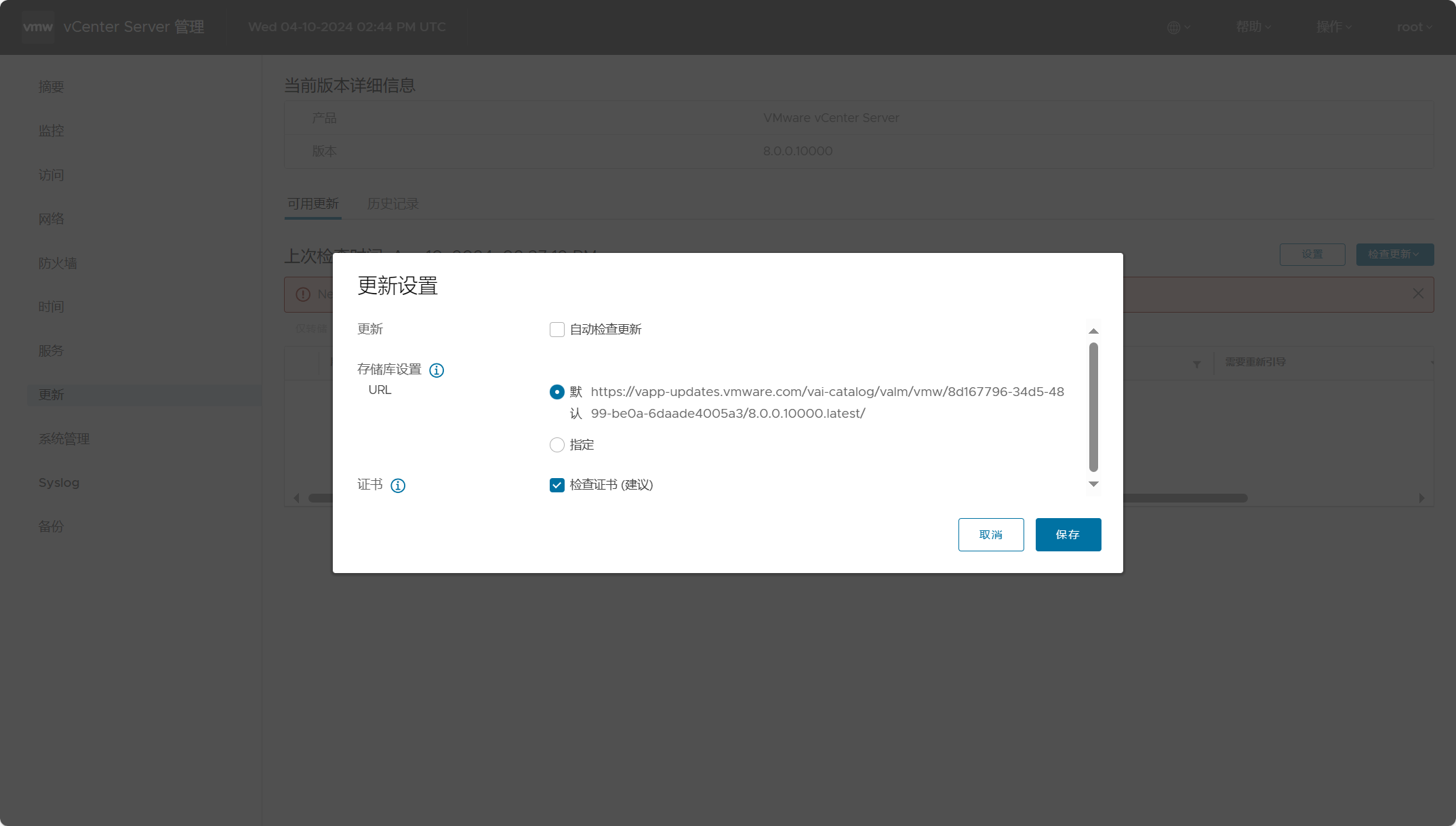
Task: Open the 操作 dropdown menu
Action: [x=1334, y=27]
